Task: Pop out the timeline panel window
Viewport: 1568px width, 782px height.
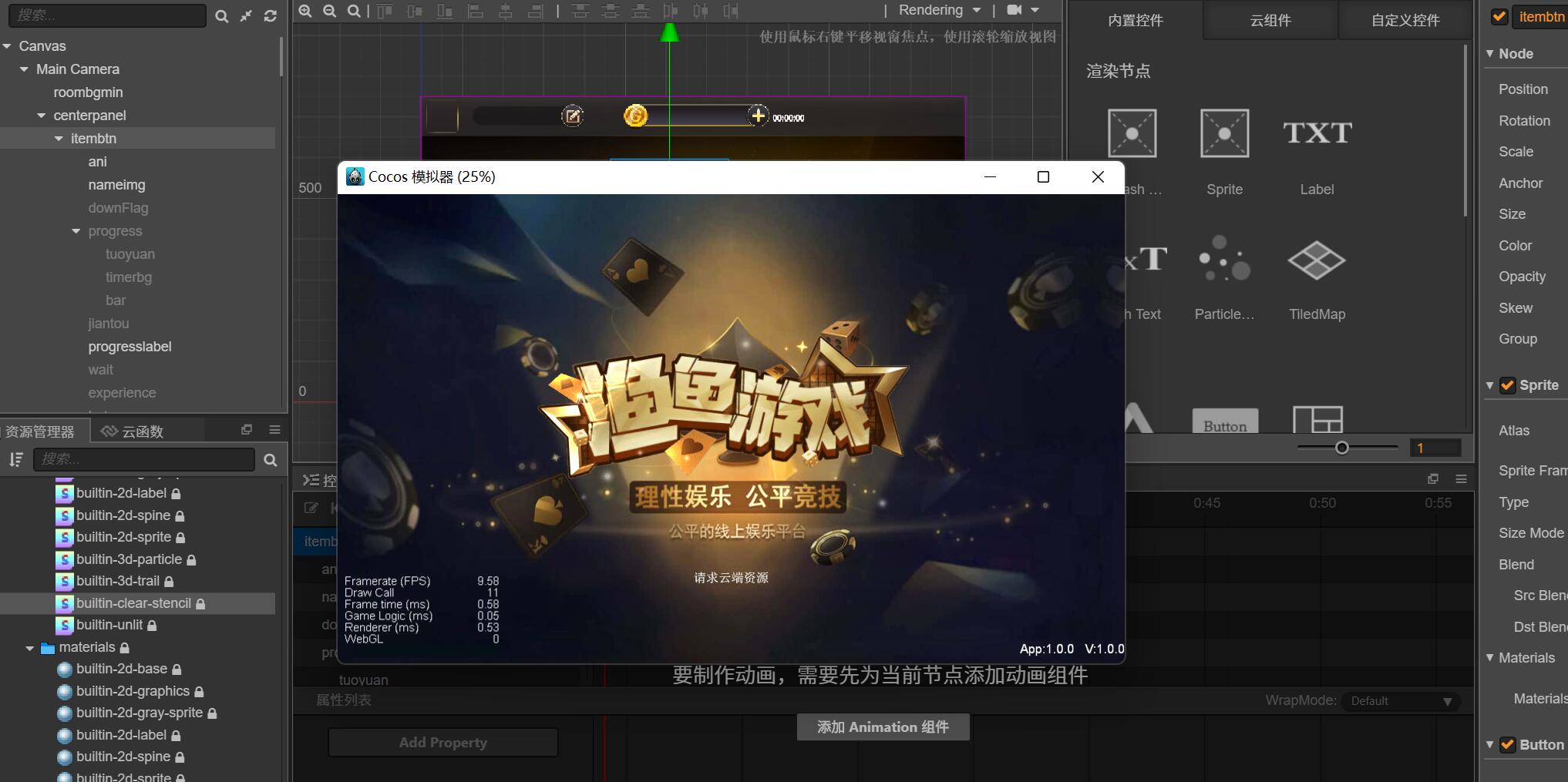Action: pyautogui.click(x=1433, y=478)
